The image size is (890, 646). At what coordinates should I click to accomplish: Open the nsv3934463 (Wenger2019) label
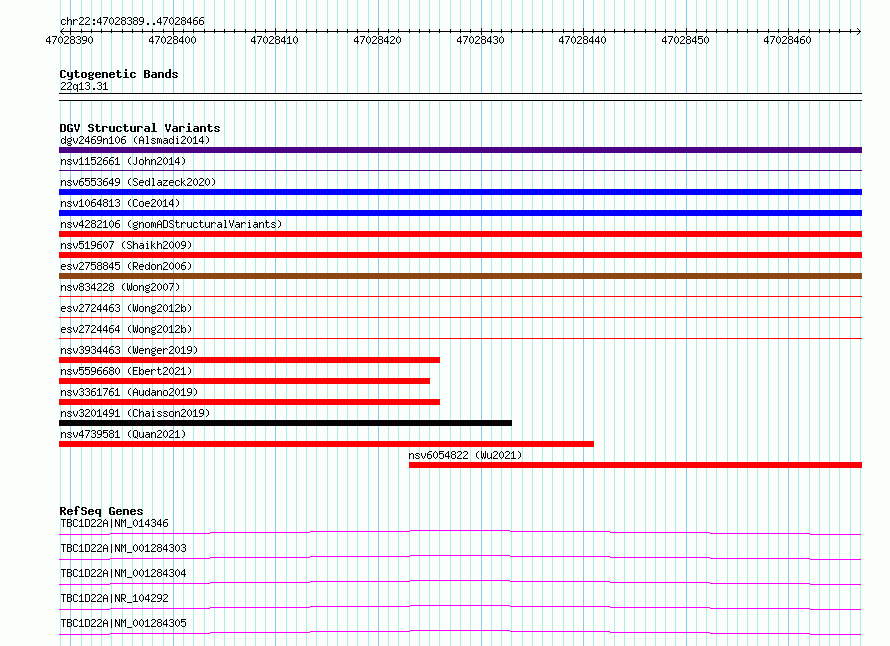pos(129,350)
